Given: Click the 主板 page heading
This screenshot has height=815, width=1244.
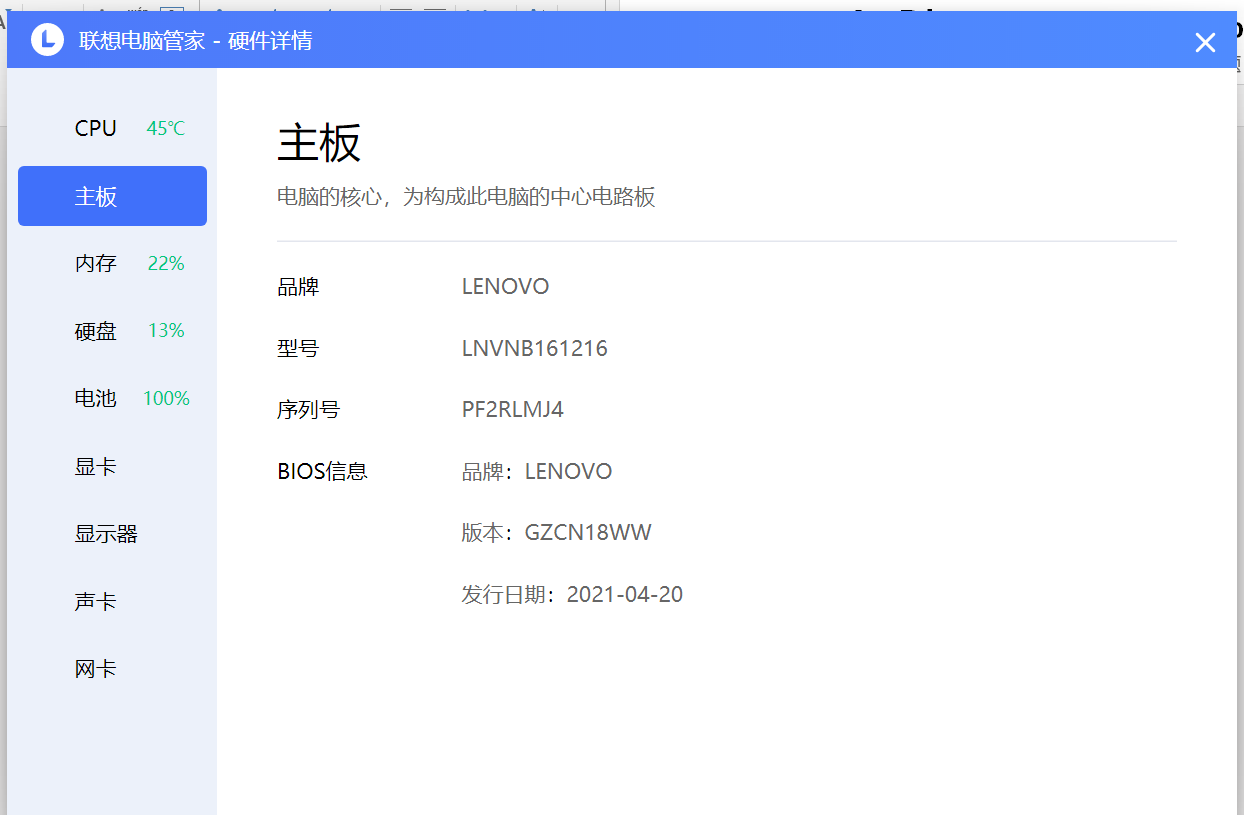Looking at the screenshot, I should tap(319, 143).
